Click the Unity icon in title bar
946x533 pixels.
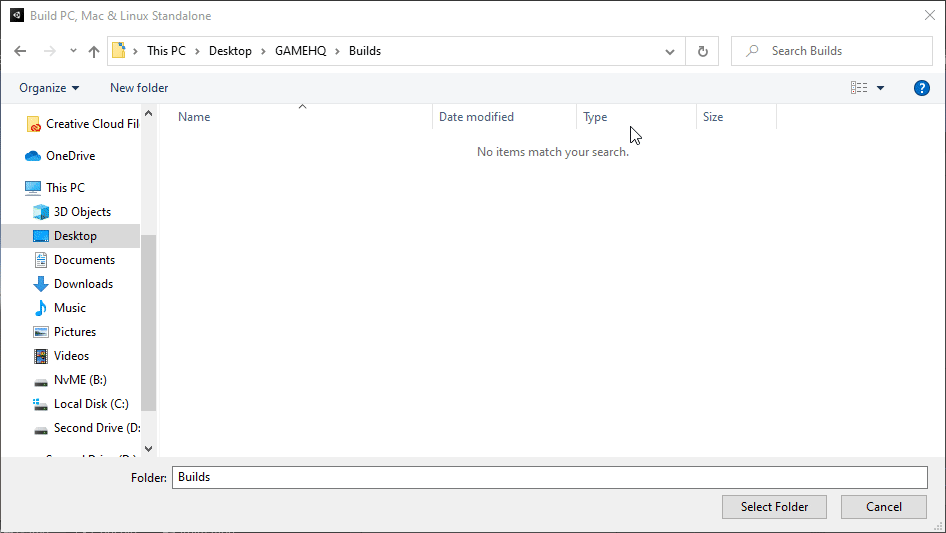coord(17,15)
